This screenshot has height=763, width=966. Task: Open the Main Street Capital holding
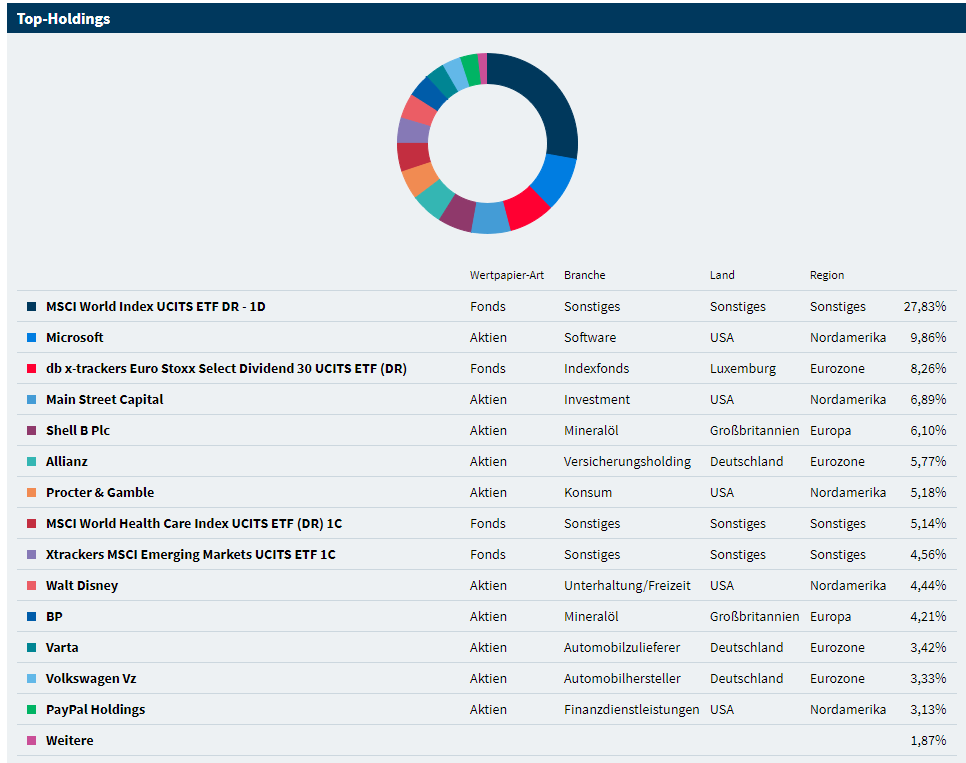(105, 399)
